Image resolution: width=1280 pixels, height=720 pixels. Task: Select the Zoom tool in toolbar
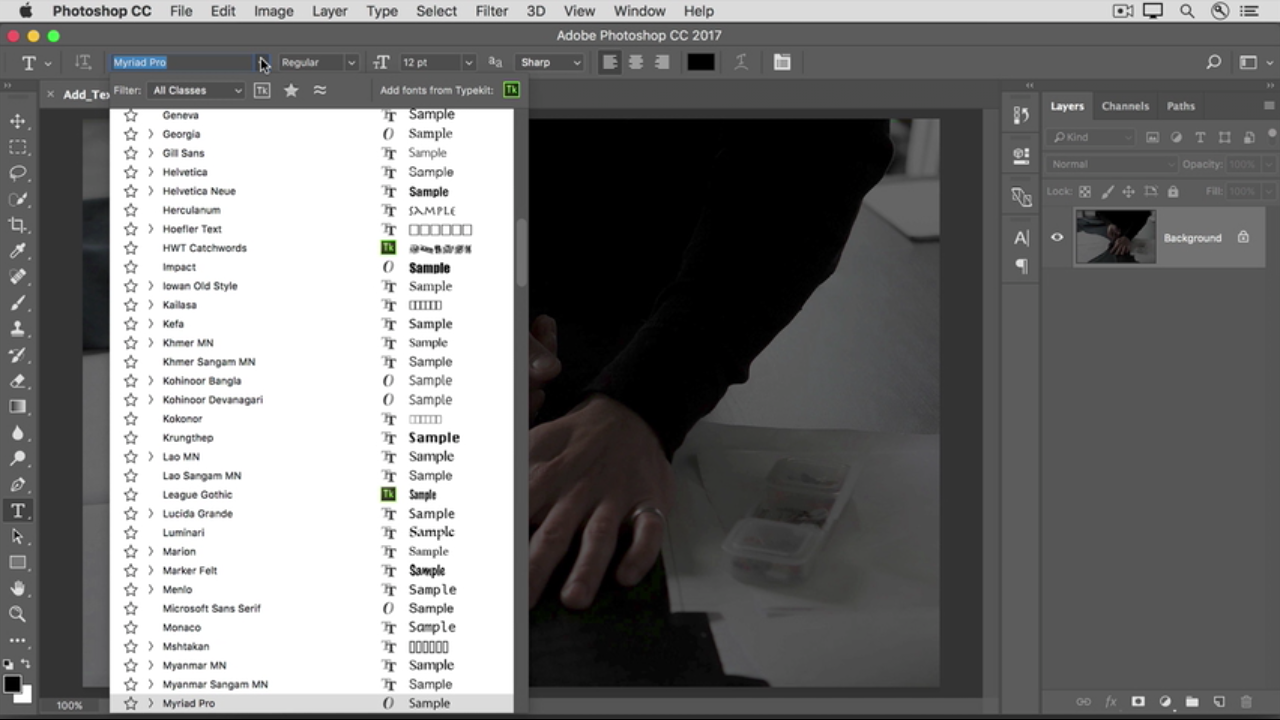[18, 614]
